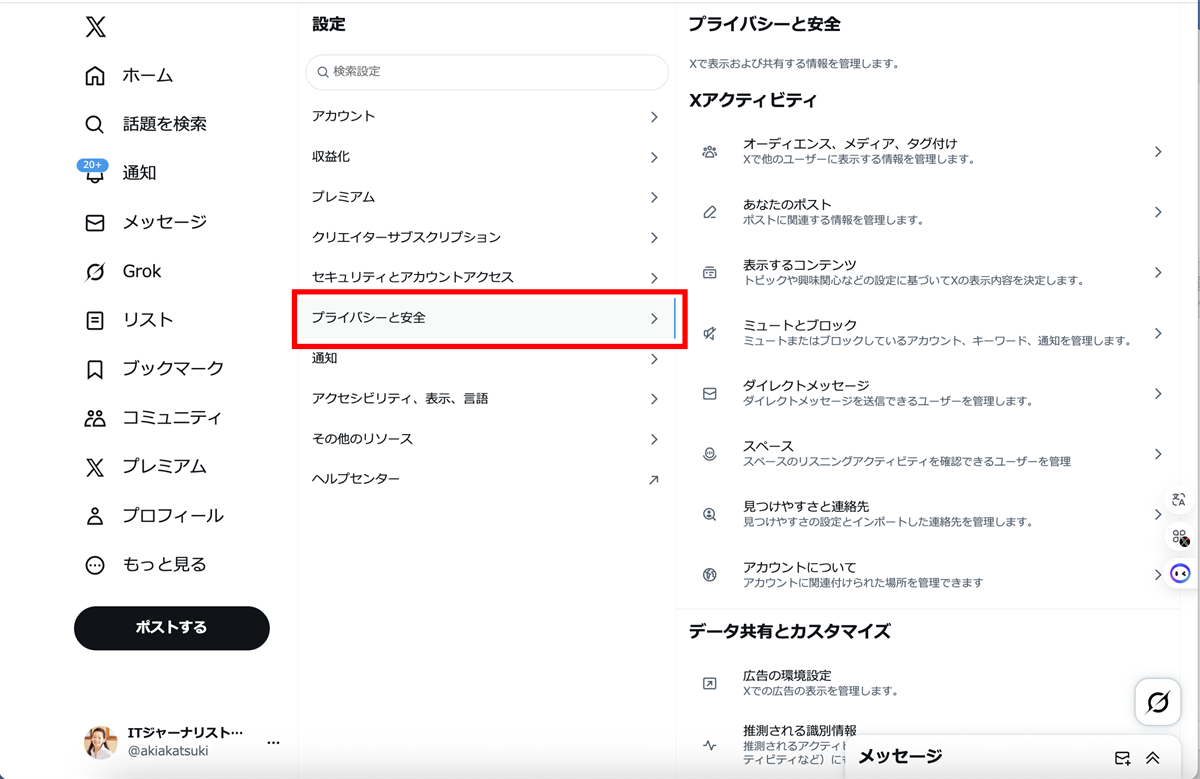Image resolution: width=1200 pixels, height=779 pixels.
Task: Open the floating Grok button
Action: tap(1157, 702)
